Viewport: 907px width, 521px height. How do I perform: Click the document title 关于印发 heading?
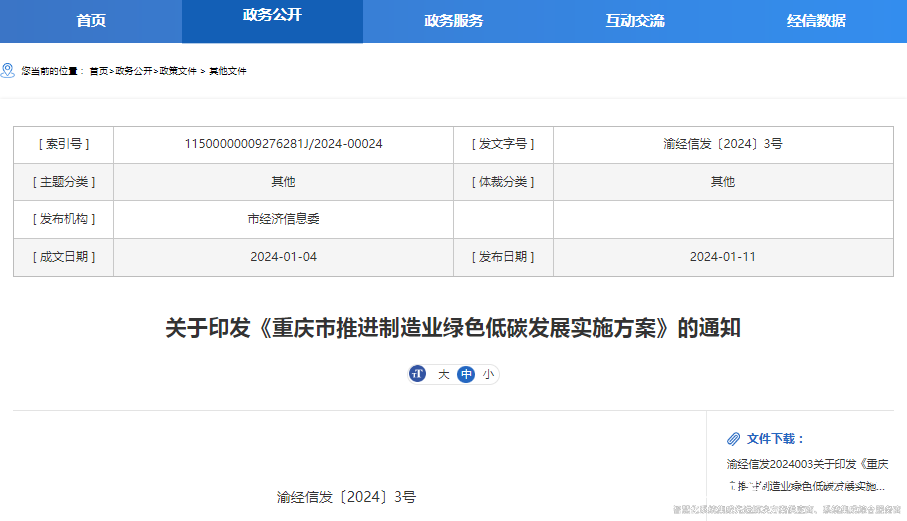point(453,328)
